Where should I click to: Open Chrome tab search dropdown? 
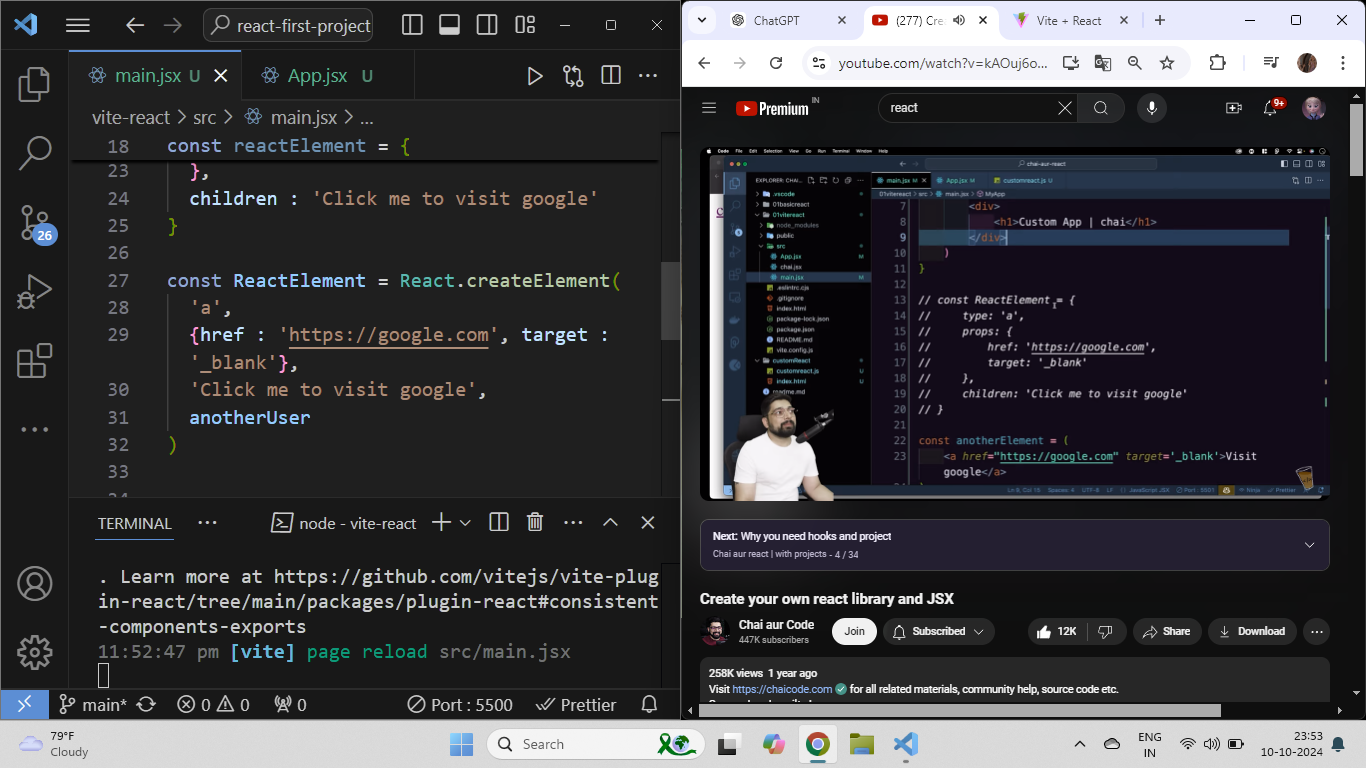[x=702, y=20]
